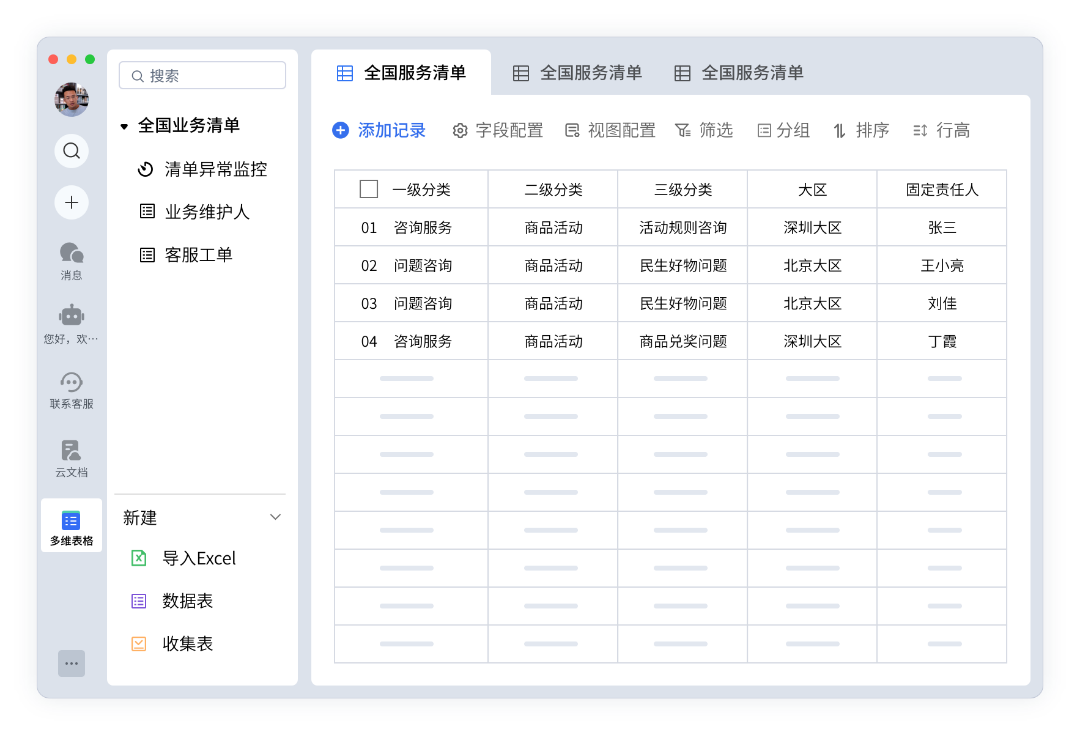Screen dimensions: 1080x730
Task: Create a new 收集表
Action: click(x=172, y=644)
